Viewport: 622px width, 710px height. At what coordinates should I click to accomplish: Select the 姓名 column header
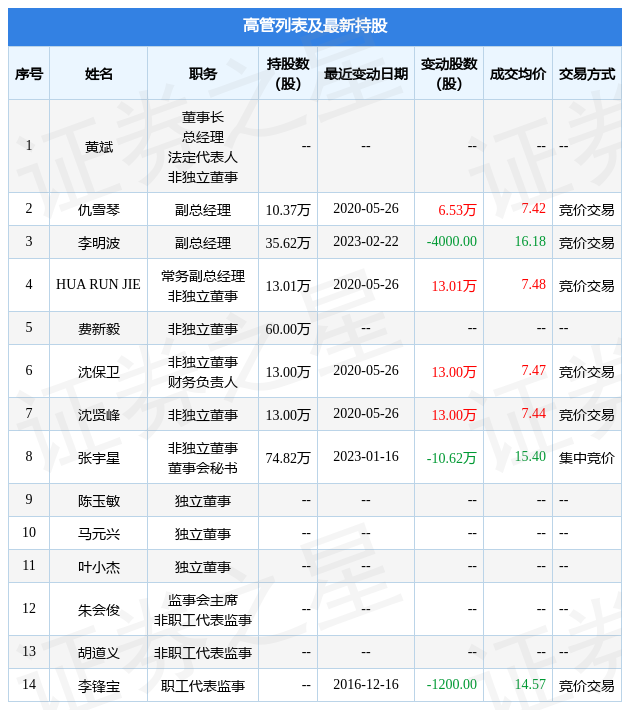(99, 74)
